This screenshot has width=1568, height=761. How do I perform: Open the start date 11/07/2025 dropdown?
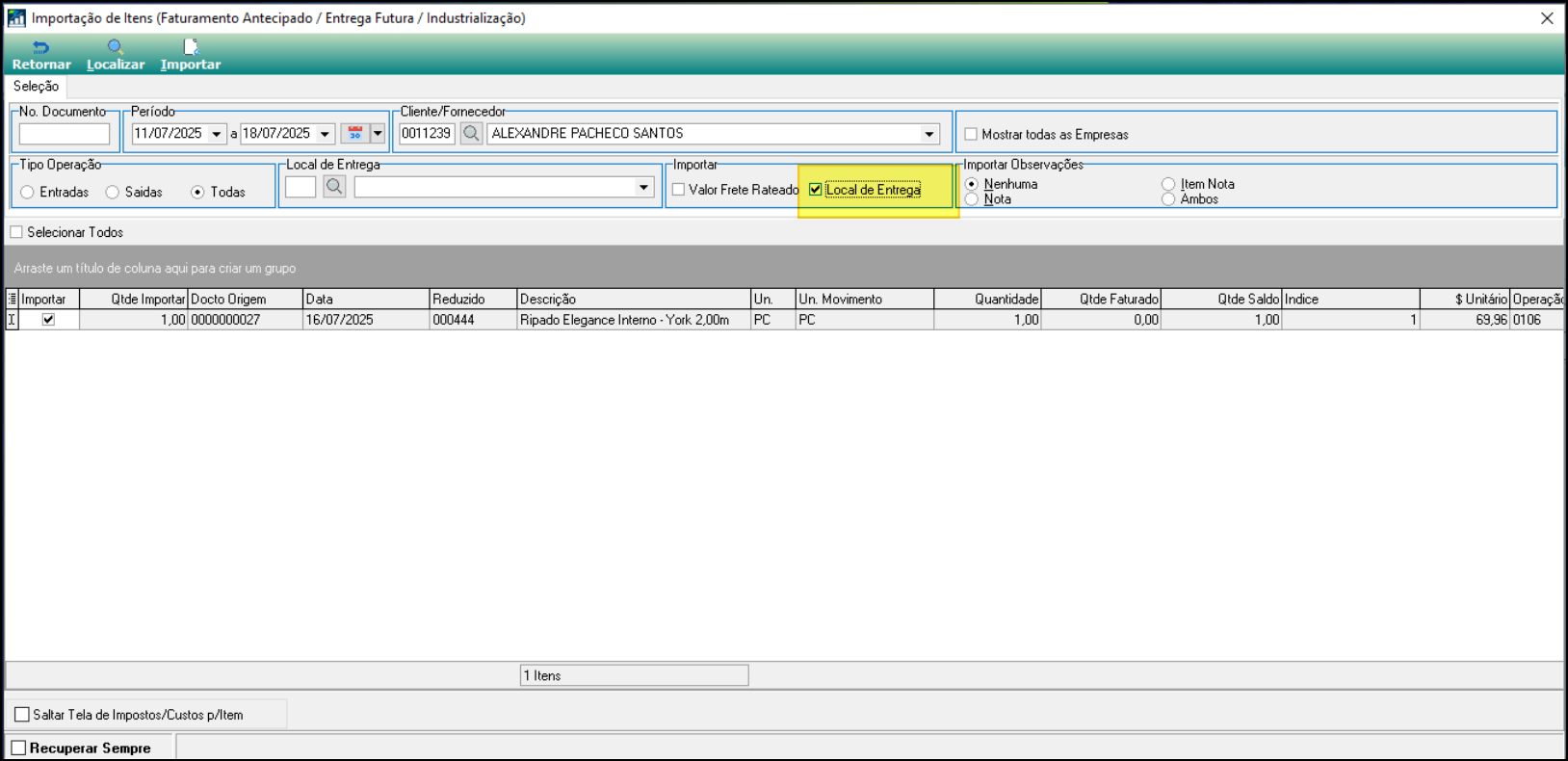click(217, 134)
